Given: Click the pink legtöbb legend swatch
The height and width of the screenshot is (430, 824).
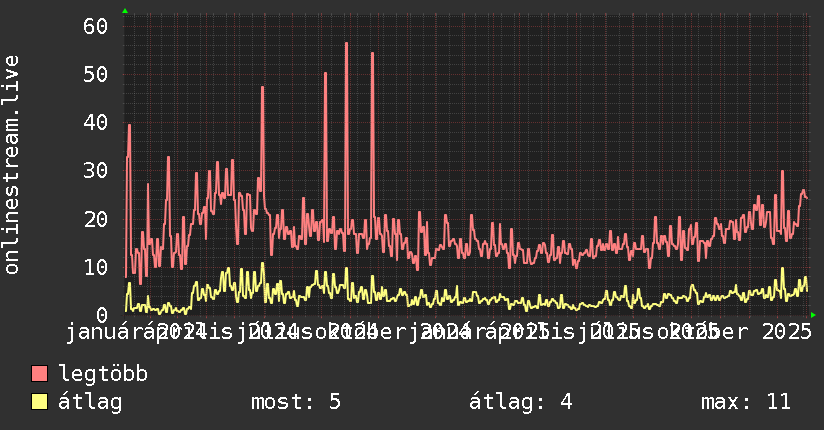Looking at the screenshot, I should click(x=39, y=374).
